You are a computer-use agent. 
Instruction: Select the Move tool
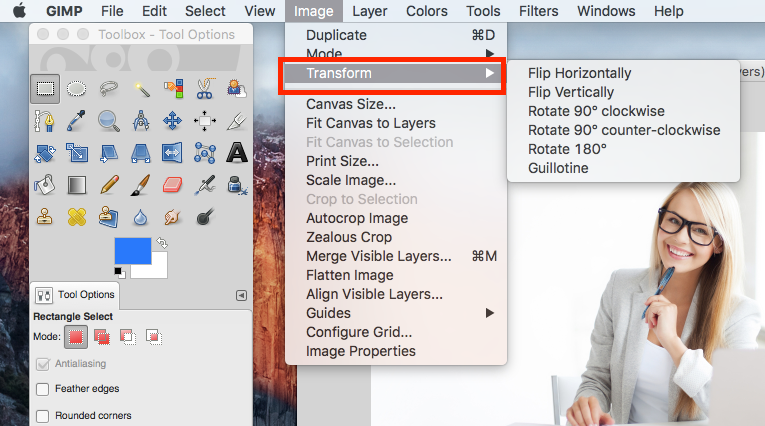click(x=173, y=121)
